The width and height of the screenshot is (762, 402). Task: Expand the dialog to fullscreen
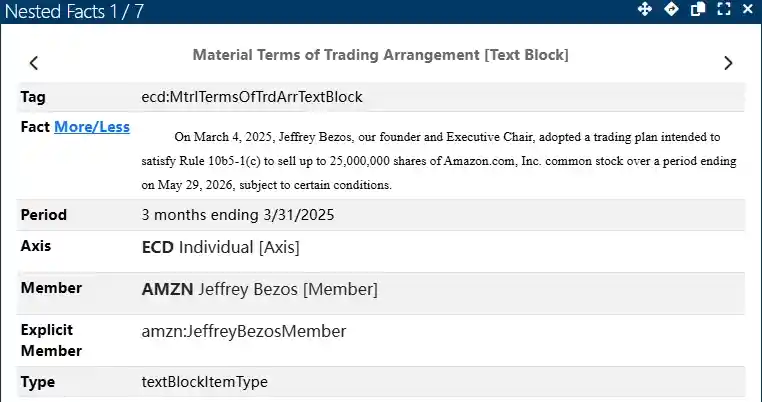[723, 9]
